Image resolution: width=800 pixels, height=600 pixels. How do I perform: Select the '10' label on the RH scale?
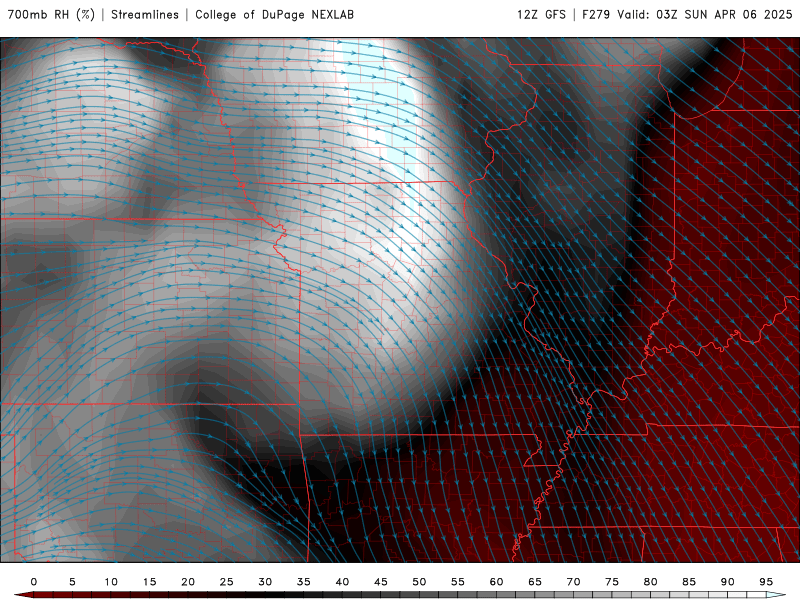pyautogui.click(x=111, y=582)
